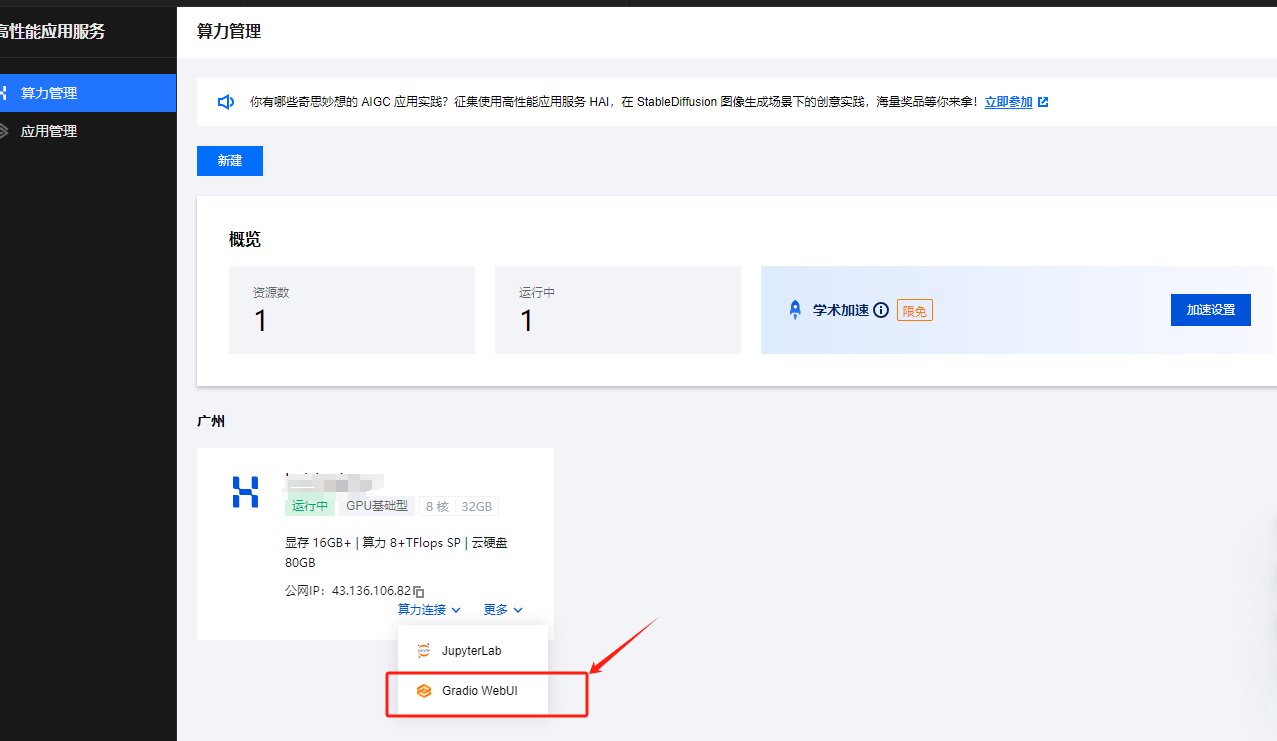Click the Gradio WebUI icon

[x=424, y=691]
